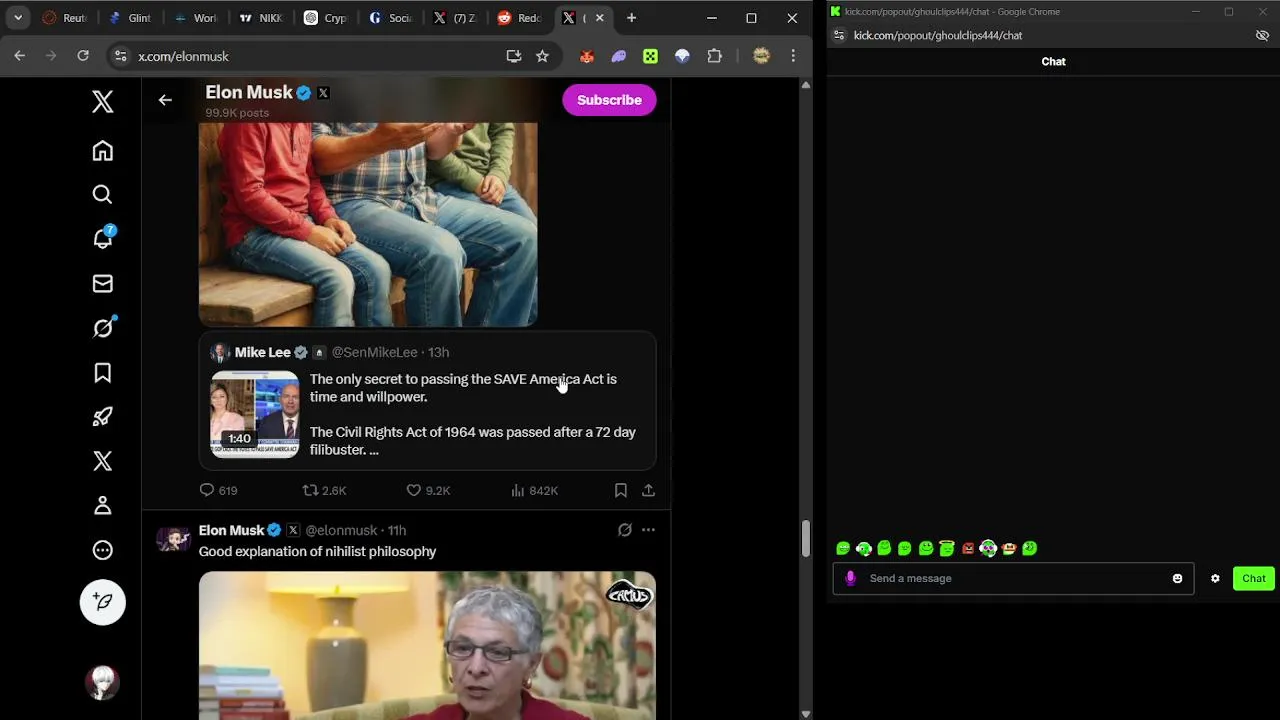
Task: Switch to the Glint tab
Action: (130, 18)
